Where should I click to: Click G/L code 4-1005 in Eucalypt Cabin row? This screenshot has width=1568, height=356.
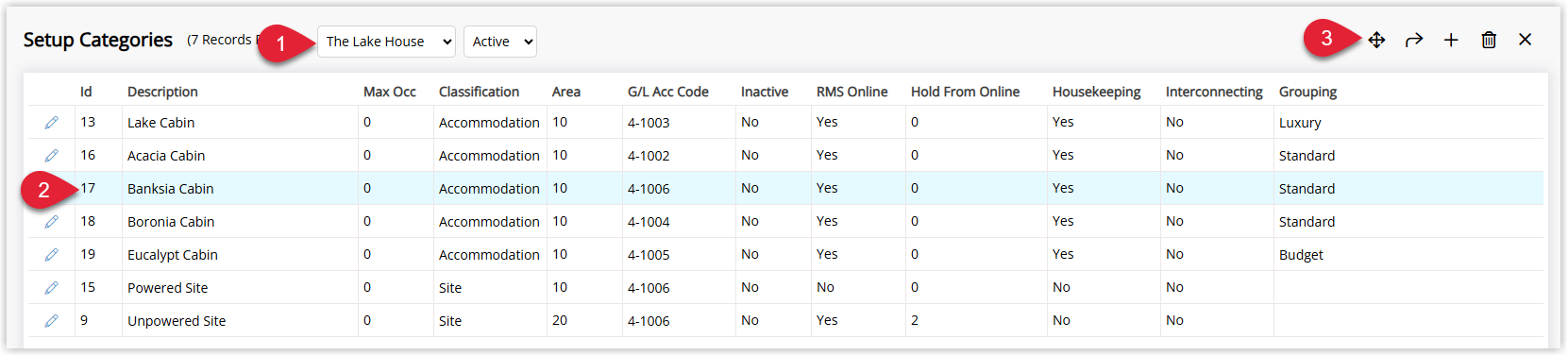pyautogui.click(x=649, y=255)
